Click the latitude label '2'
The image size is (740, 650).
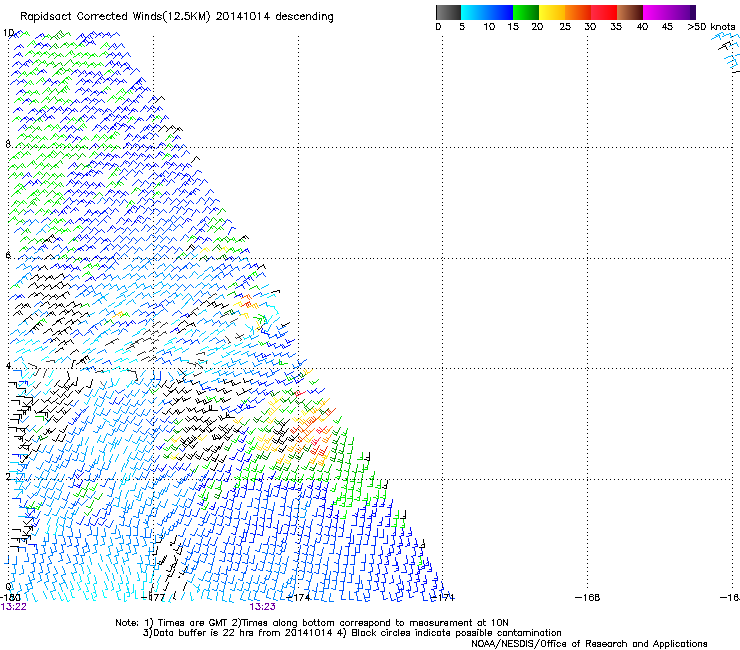click(8, 476)
